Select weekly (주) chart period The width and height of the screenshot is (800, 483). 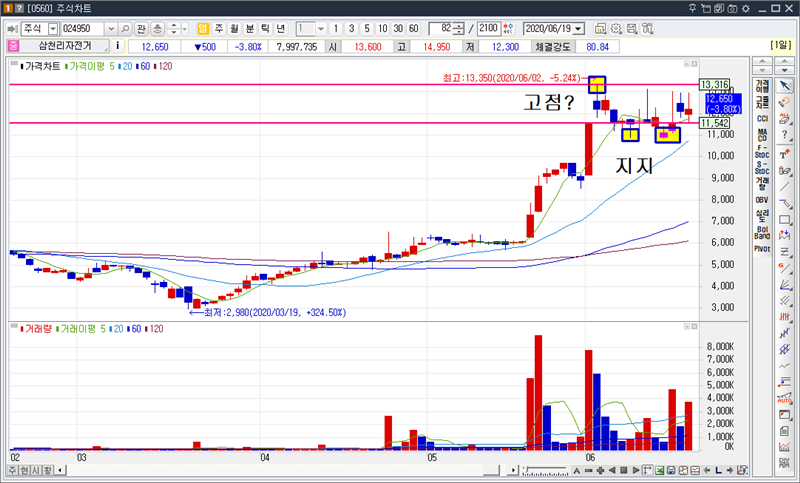pos(218,29)
